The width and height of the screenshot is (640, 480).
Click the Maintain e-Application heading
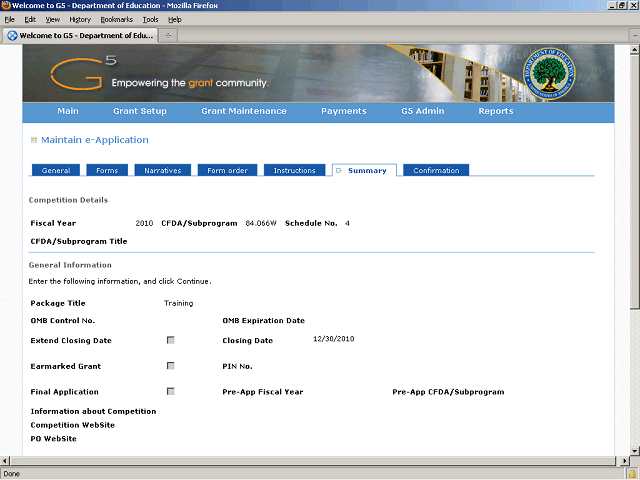(x=95, y=140)
